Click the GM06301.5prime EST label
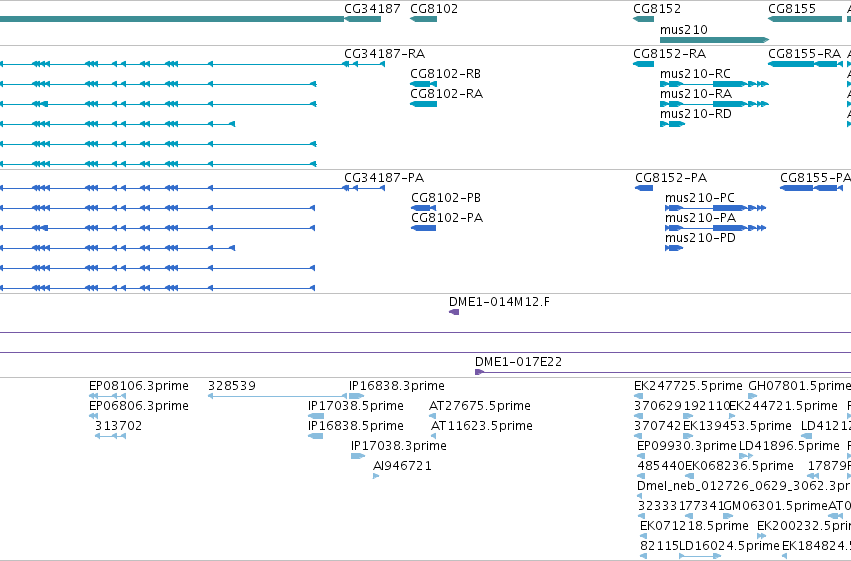This screenshot has width=851, height=561. click(776, 506)
